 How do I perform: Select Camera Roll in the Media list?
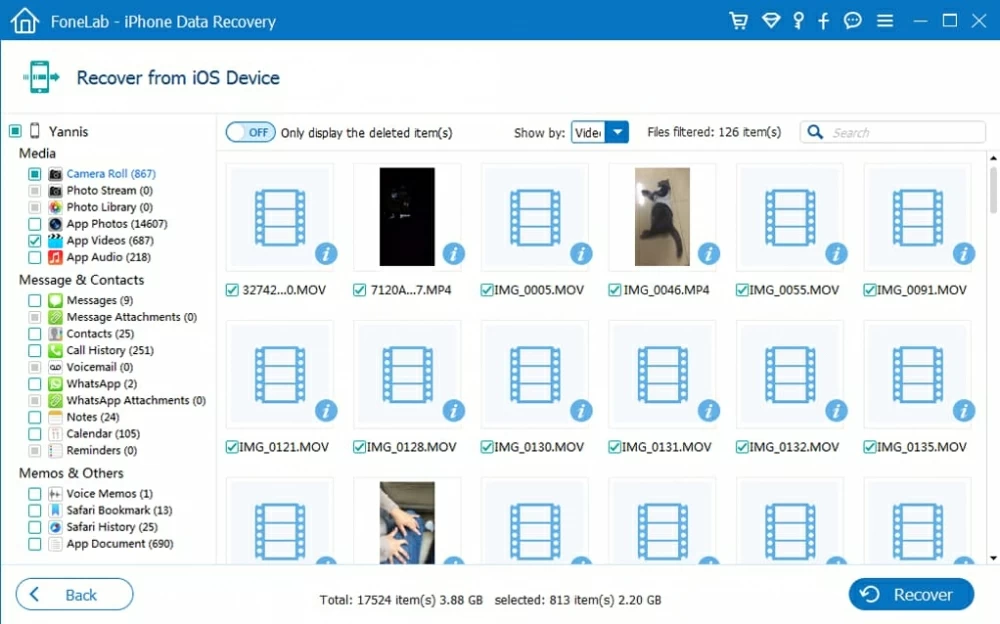tap(110, 174)
